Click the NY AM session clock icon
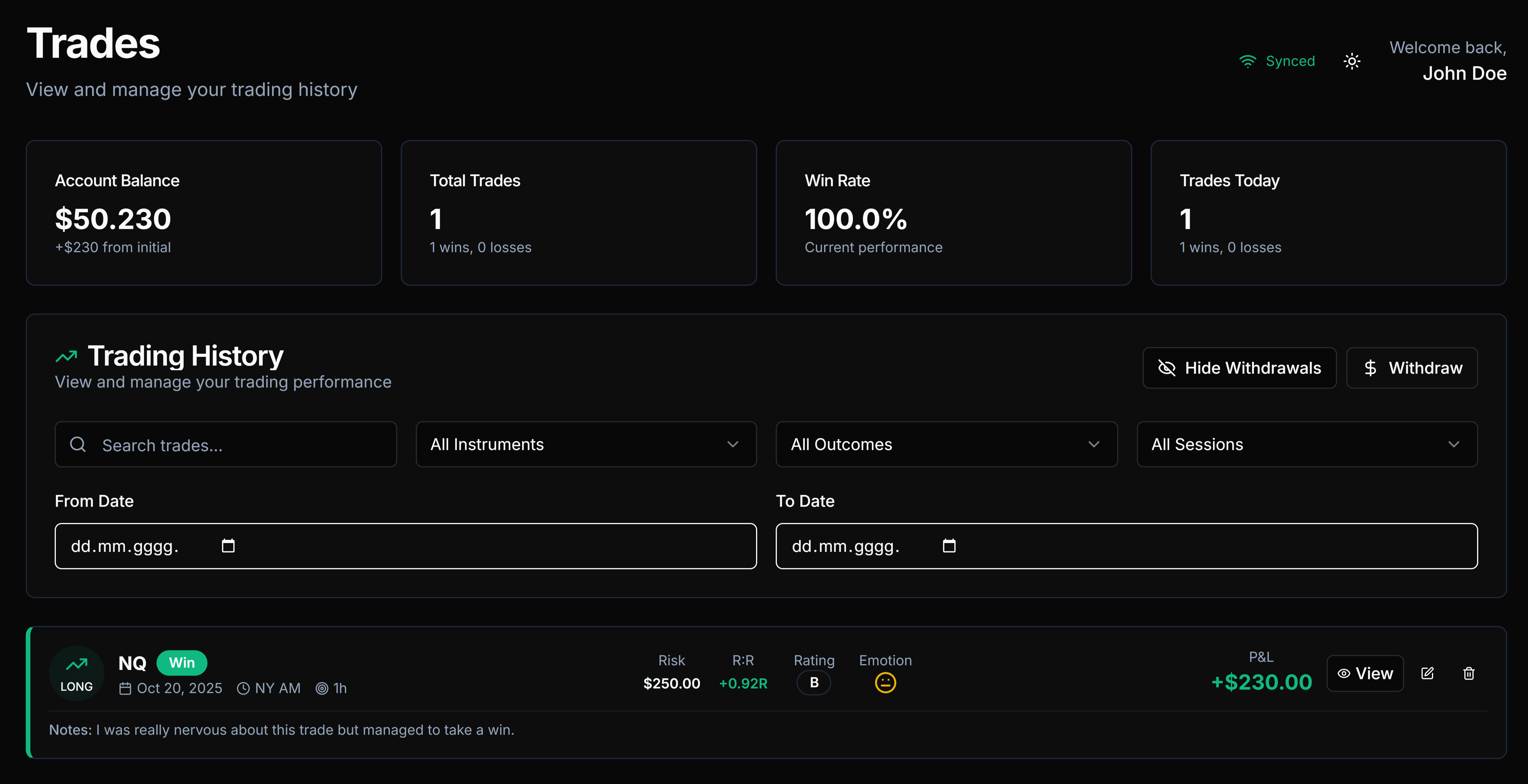This screenshot has width=1528, height=784. 243,688
